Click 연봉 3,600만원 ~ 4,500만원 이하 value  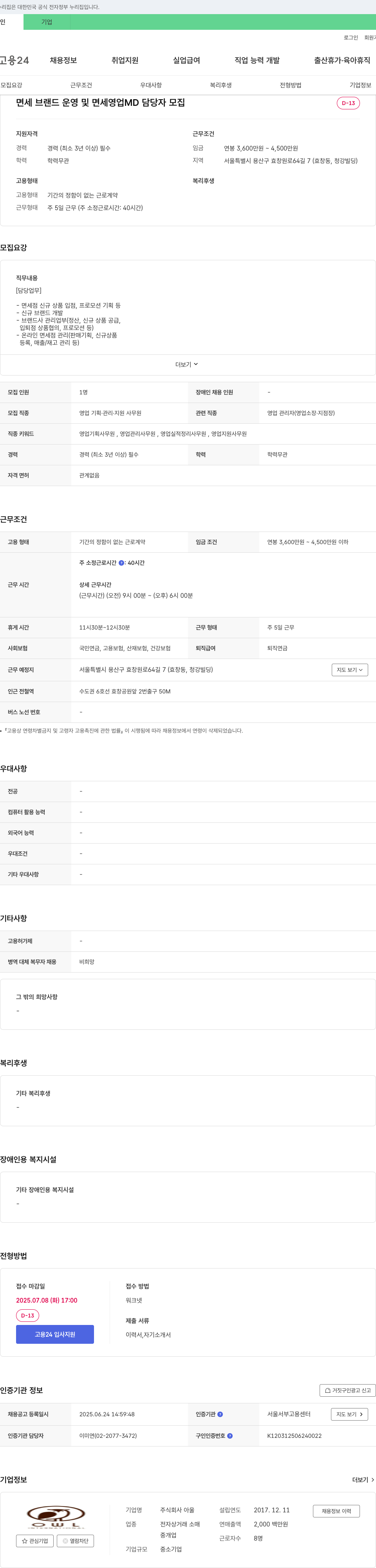coord(308,542)
